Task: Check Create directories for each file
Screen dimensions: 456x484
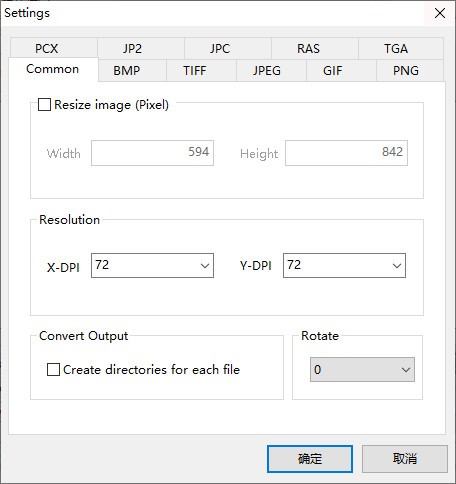Action: coord(53,370)
